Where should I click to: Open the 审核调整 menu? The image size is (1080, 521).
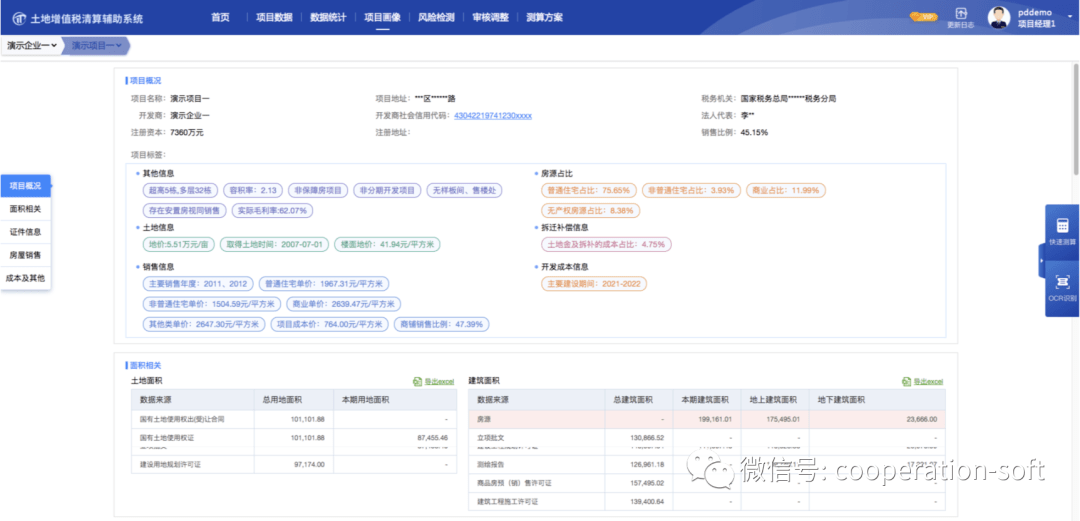[x=490, y=17]
